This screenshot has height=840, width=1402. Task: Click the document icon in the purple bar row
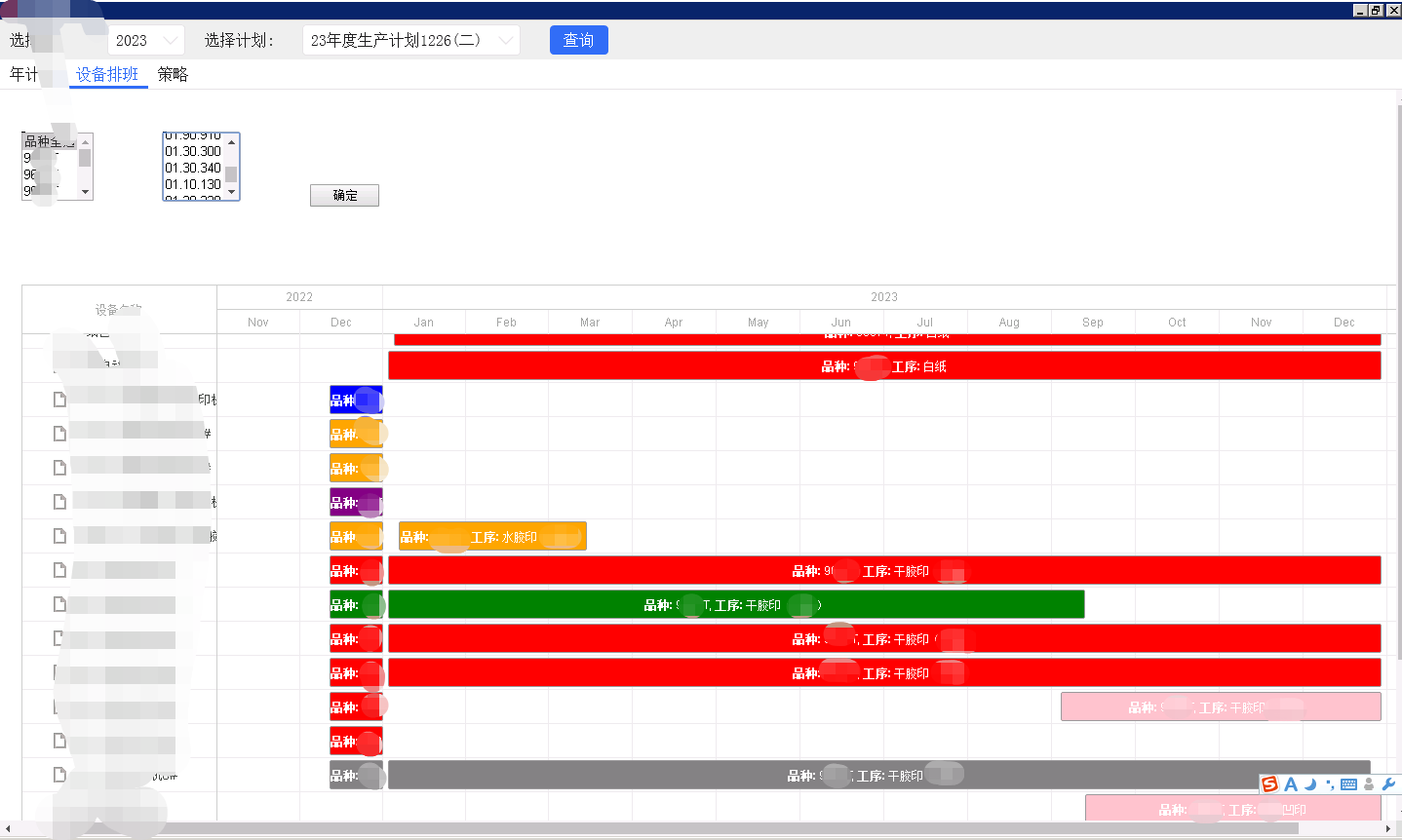59,502
